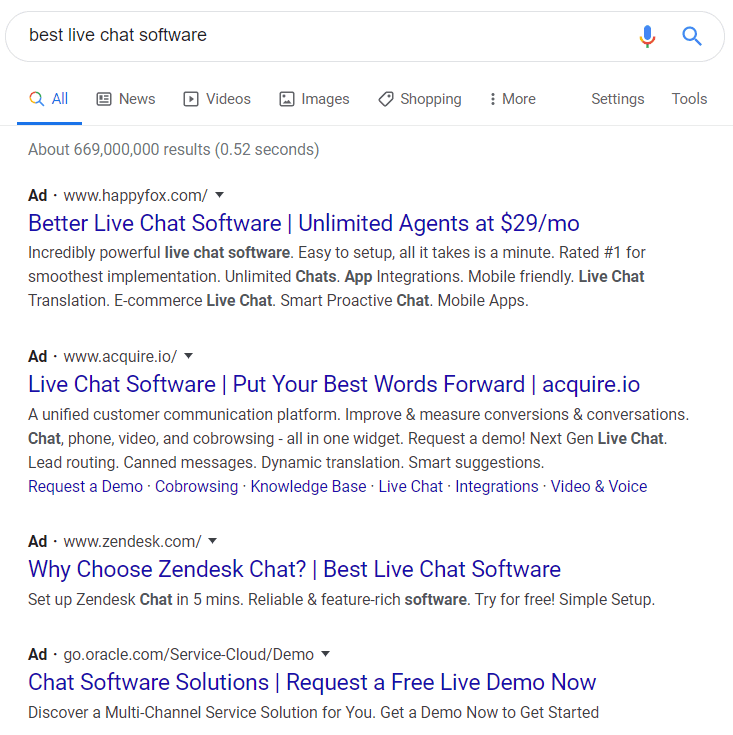The width and height of the screenshot is (733, 735).
Task: Go to the Shopping results tab
Action: click(x=420, y=99)
